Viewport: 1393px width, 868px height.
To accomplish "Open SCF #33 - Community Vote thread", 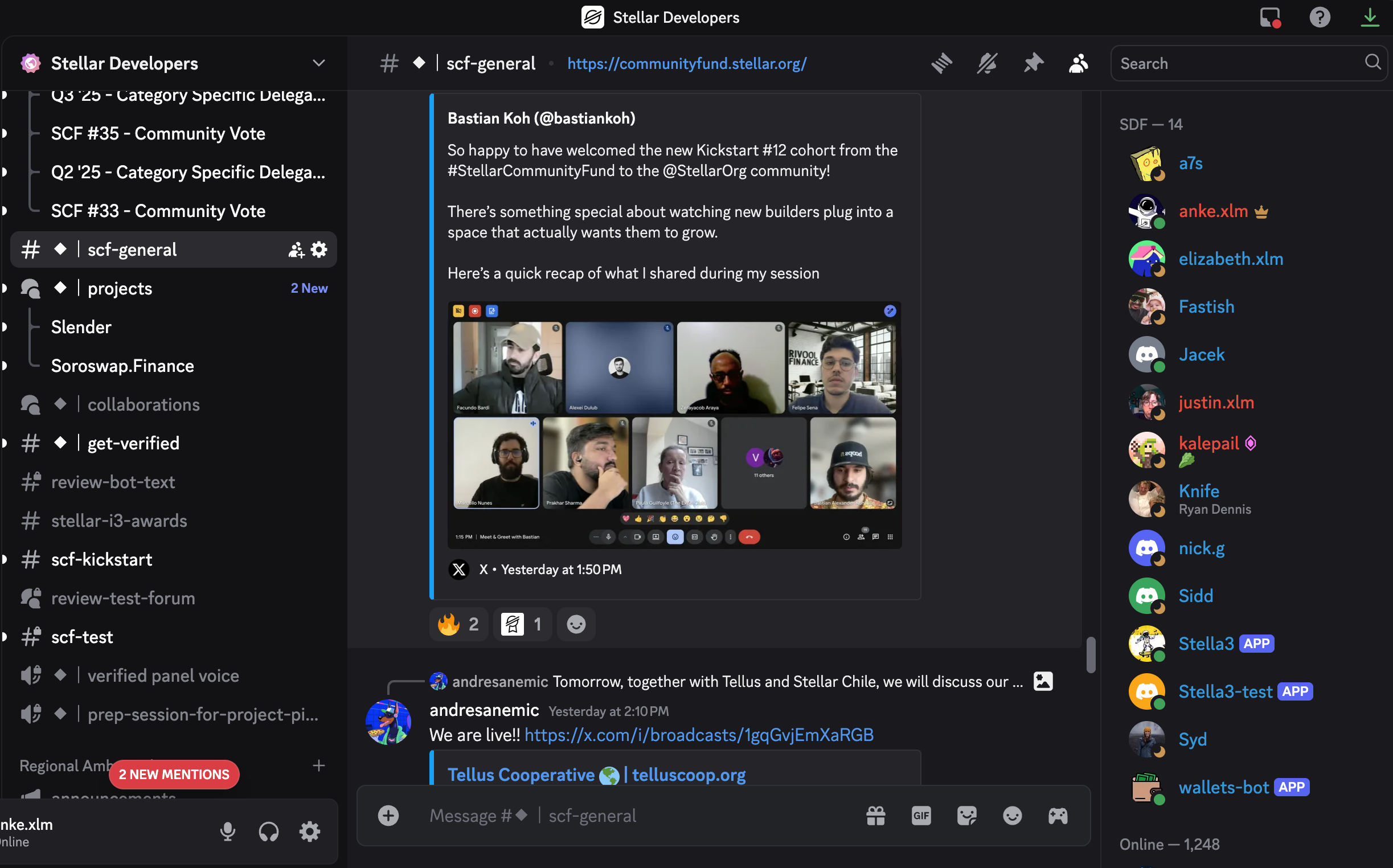I will coord(158,211).
